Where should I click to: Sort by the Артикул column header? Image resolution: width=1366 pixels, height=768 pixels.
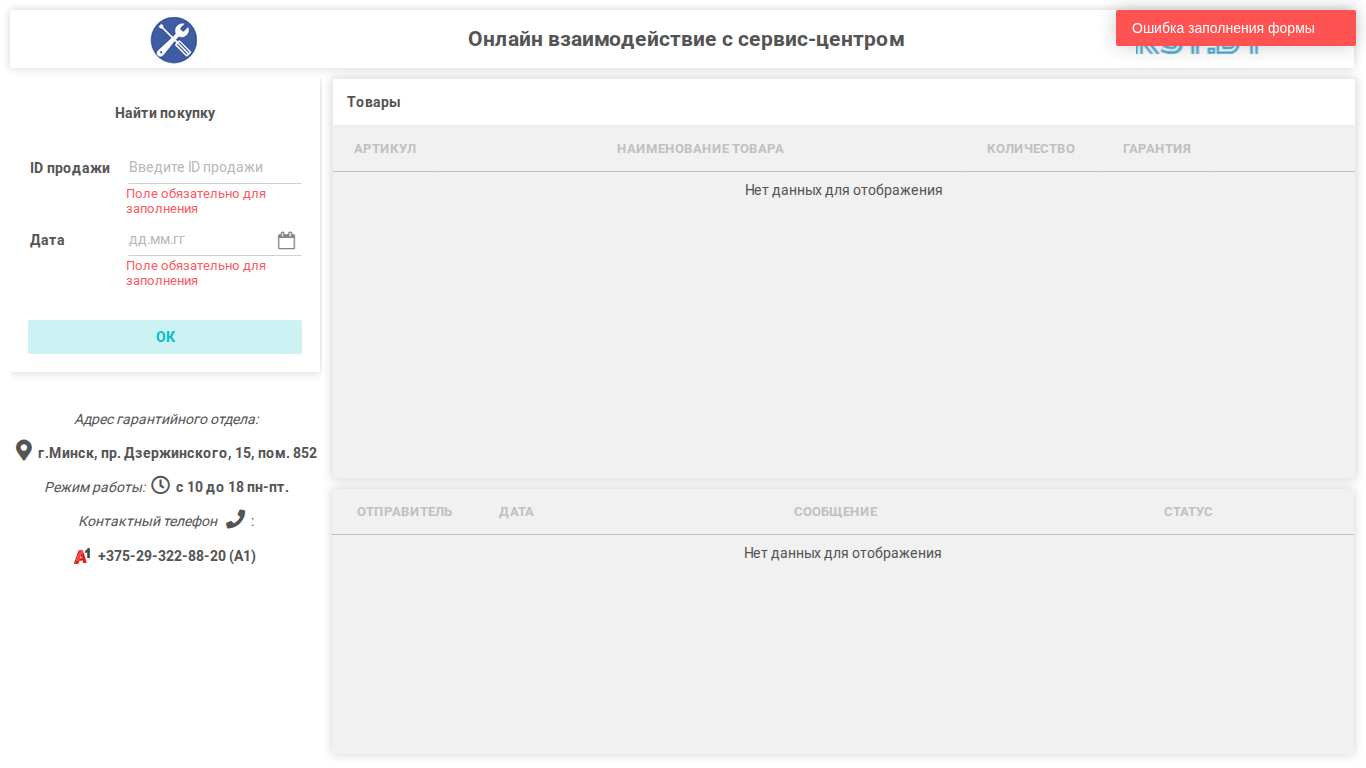click(x=385, y=149)
